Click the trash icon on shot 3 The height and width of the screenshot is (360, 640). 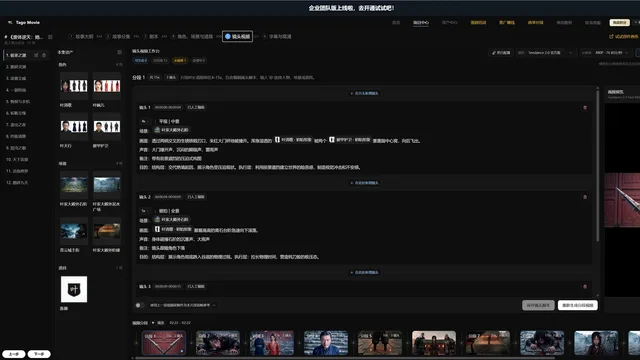point(585,287)
